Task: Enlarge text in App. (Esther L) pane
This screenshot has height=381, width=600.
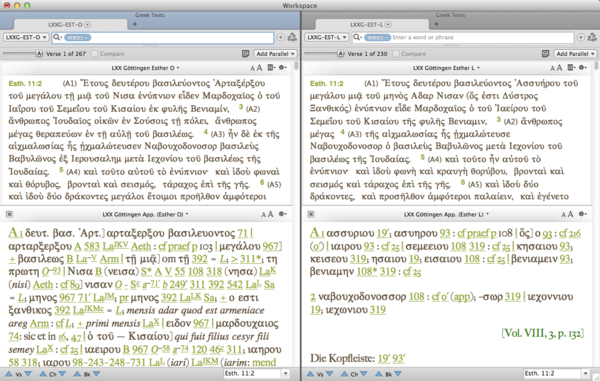Action: tap(571, 215)
